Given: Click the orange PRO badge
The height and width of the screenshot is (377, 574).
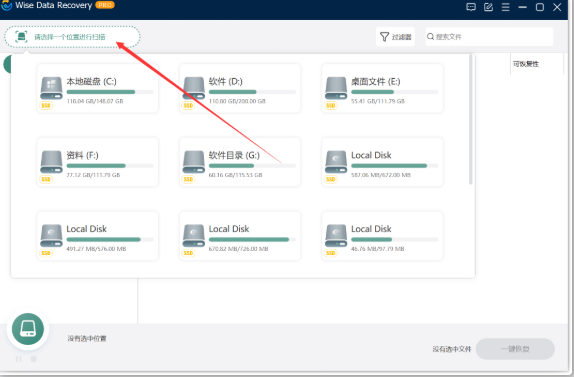Looking at the screenshot, I should click(105, 5).
